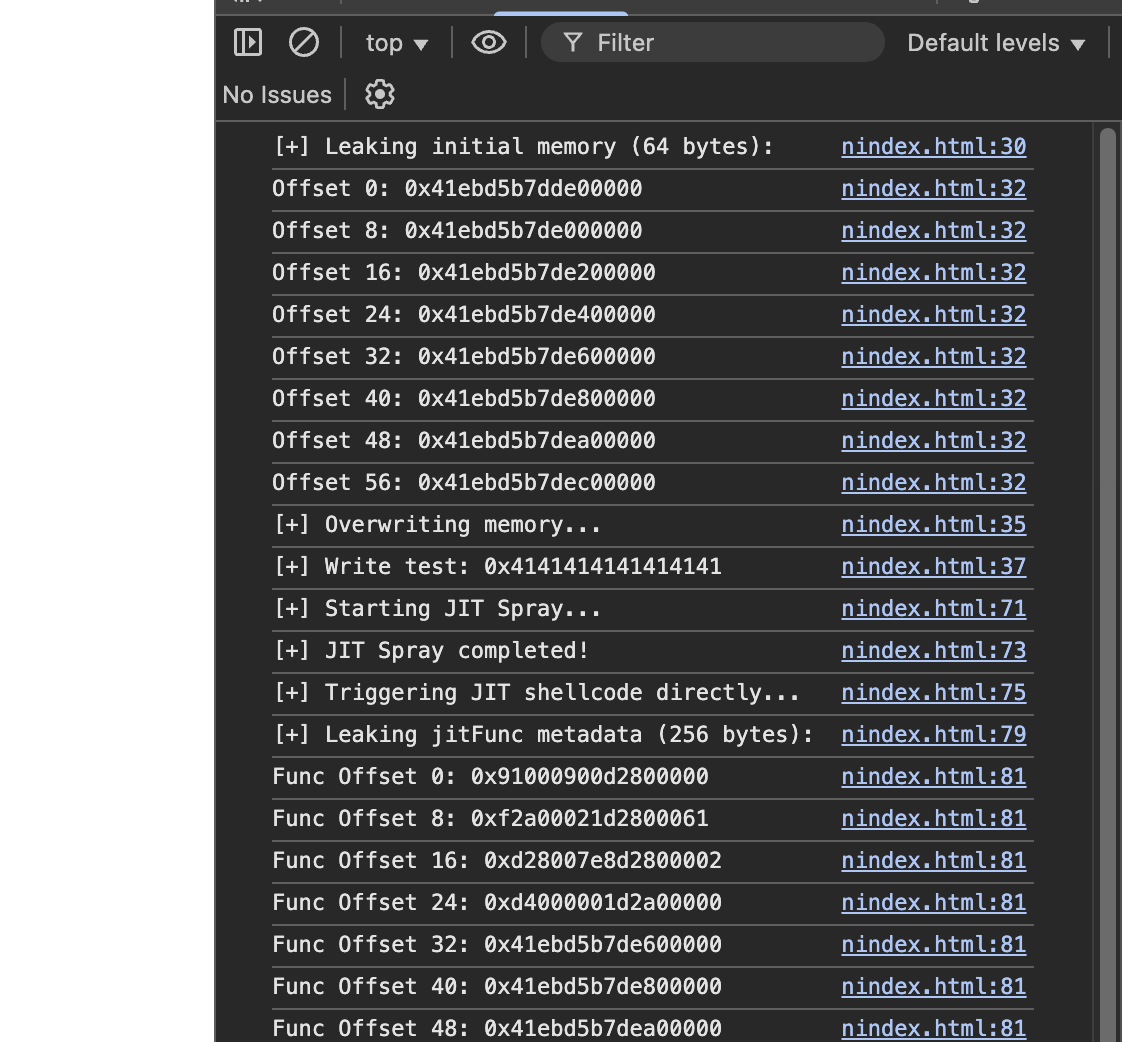Screen dimensions: 1122x1042
Task: Open source link nindex.html:35
Action: pos(933,525)
